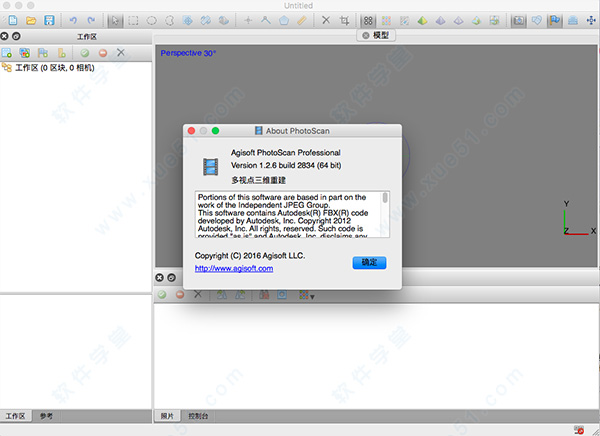Click 确定 to dismiss the About dialog

click(x=369, y=263)
